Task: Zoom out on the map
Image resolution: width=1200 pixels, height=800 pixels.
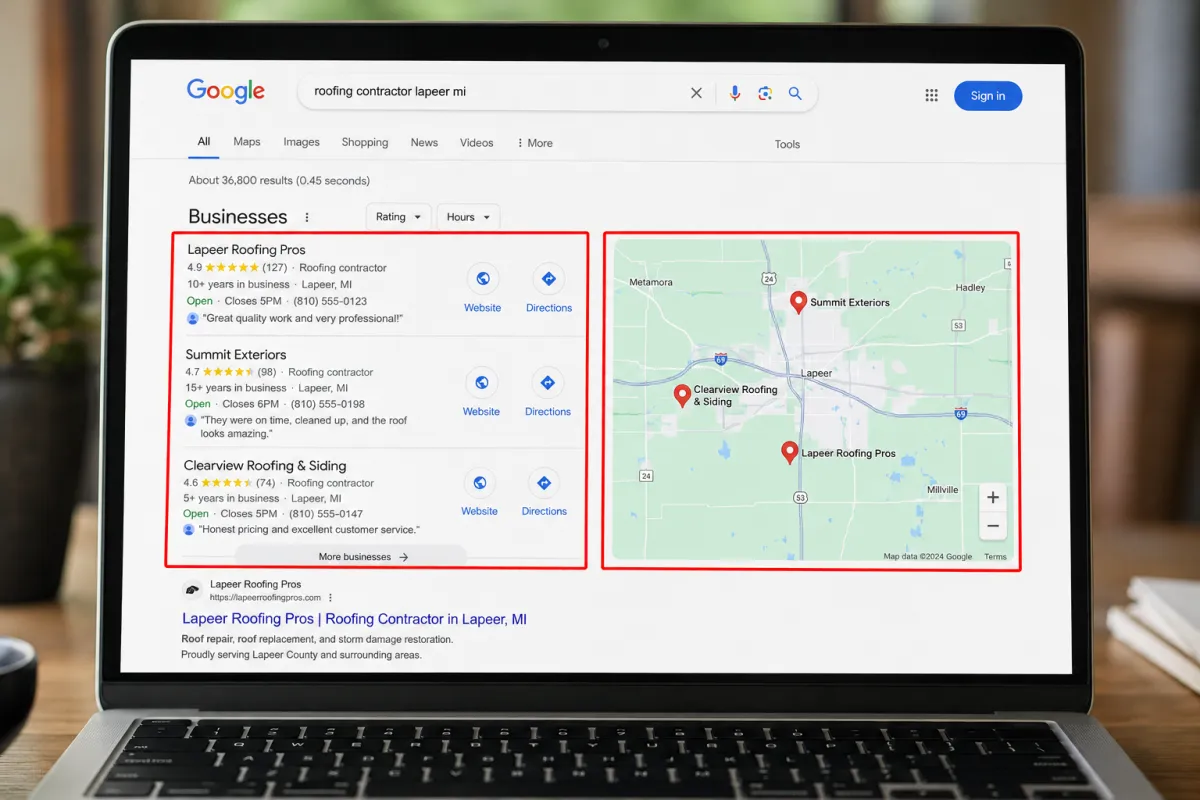Action: coord(992,526)
